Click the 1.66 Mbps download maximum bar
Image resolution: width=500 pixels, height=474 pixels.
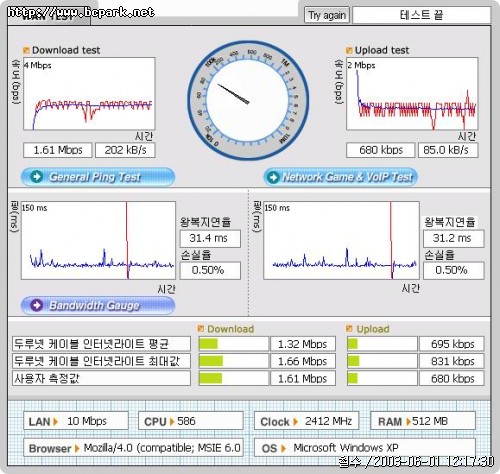(233, 361)
